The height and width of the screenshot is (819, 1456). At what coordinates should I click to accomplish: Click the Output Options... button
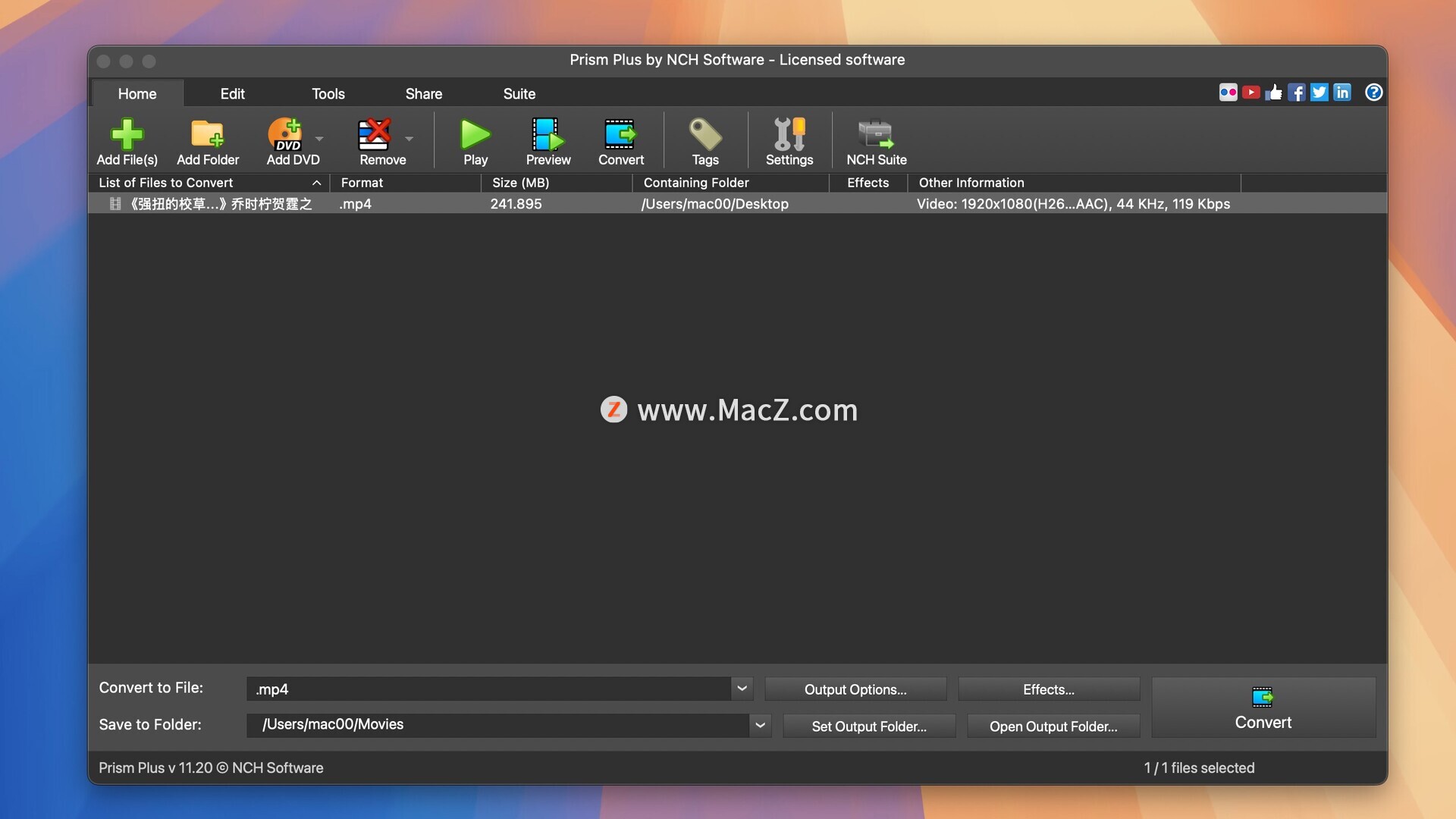(x=855, y=689)
